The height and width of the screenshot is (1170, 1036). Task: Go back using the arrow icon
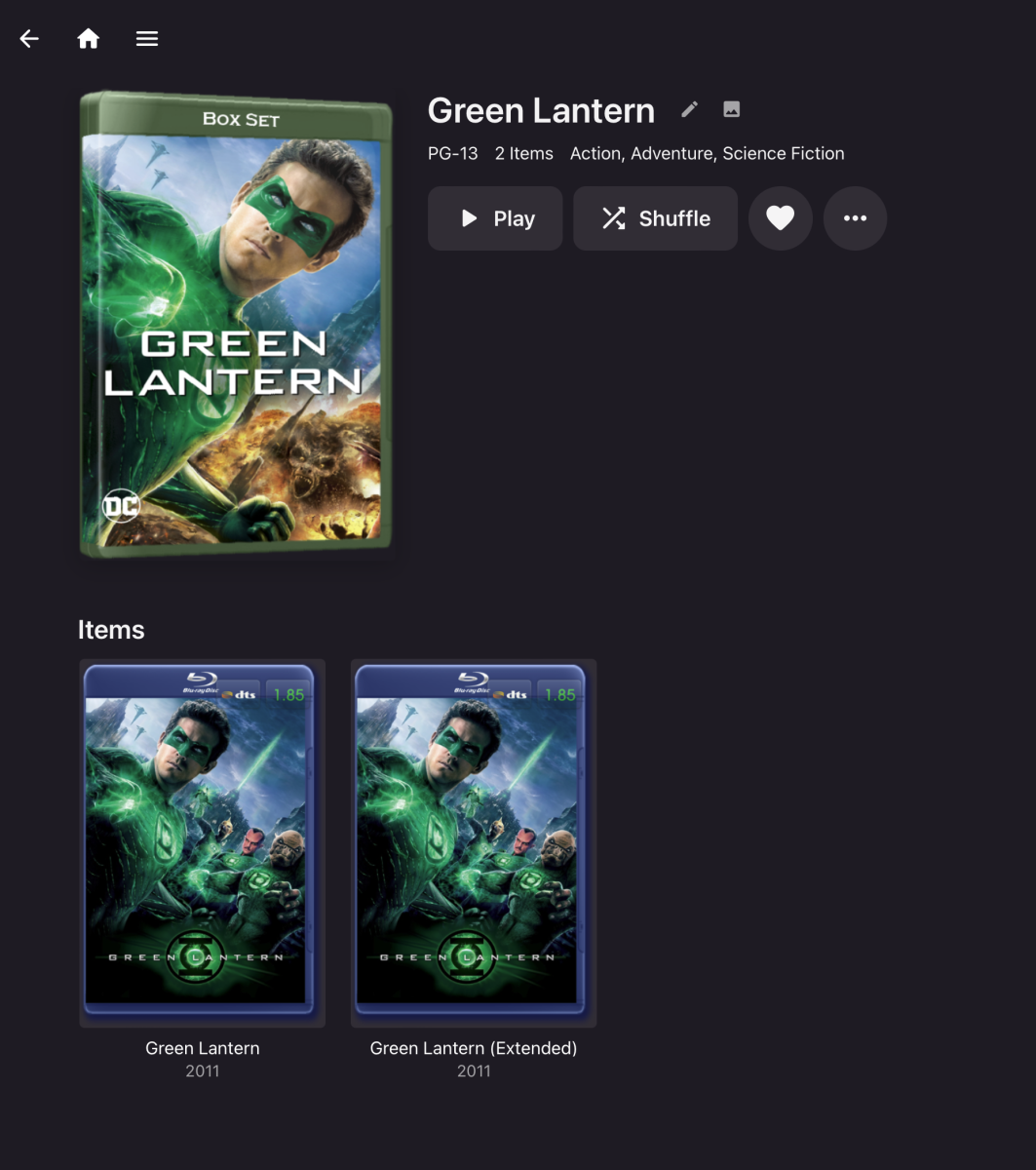(29, 39)
